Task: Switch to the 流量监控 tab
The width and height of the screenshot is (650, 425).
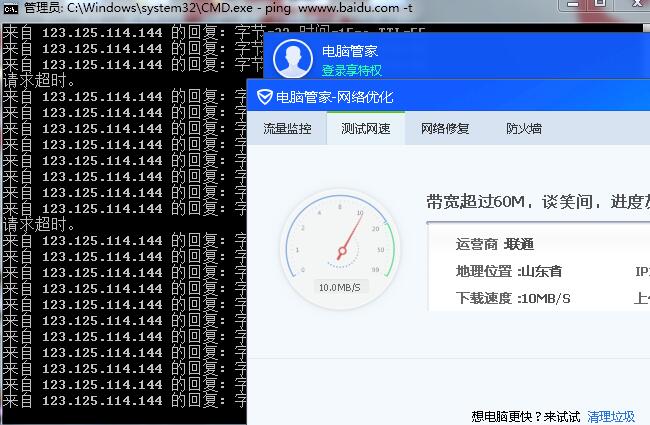Action: point(287,129)
